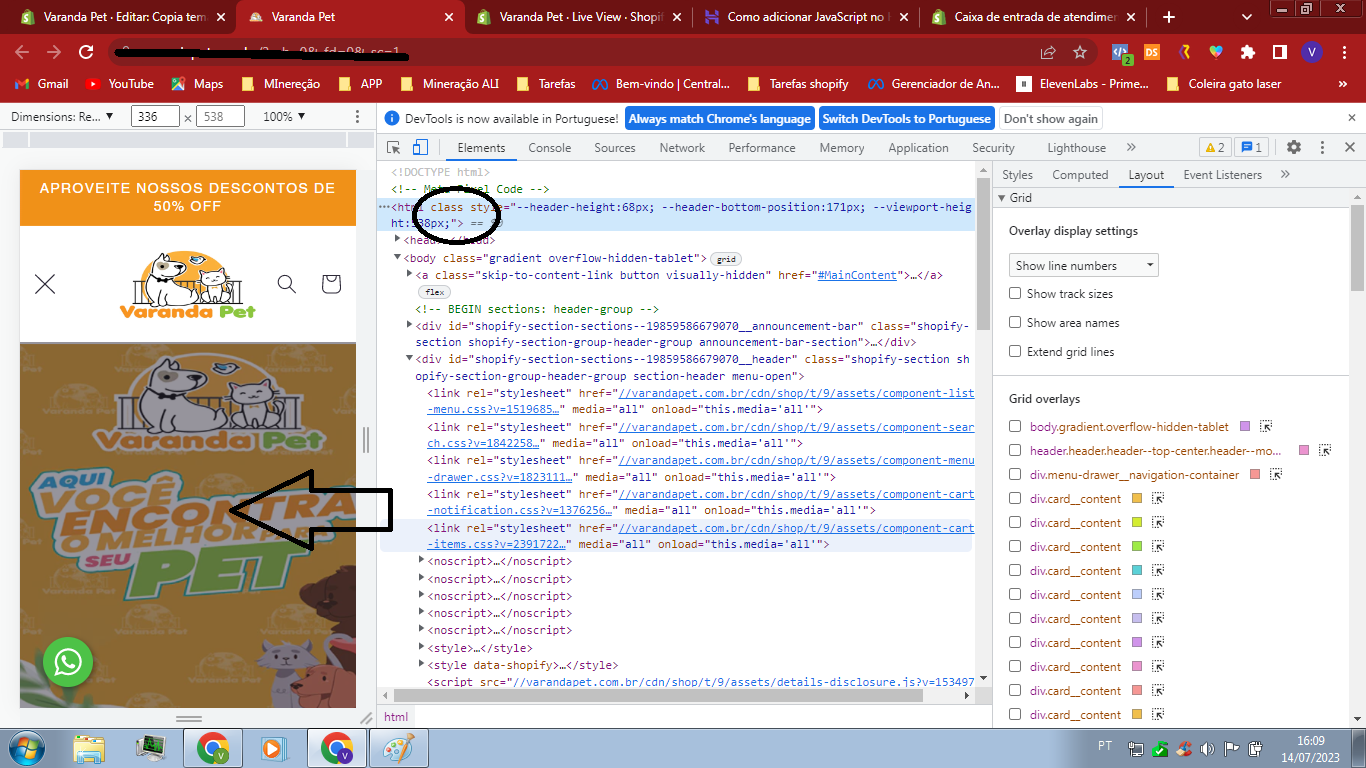
Task: Click the #MainContent href link
Action: point(857,275)
